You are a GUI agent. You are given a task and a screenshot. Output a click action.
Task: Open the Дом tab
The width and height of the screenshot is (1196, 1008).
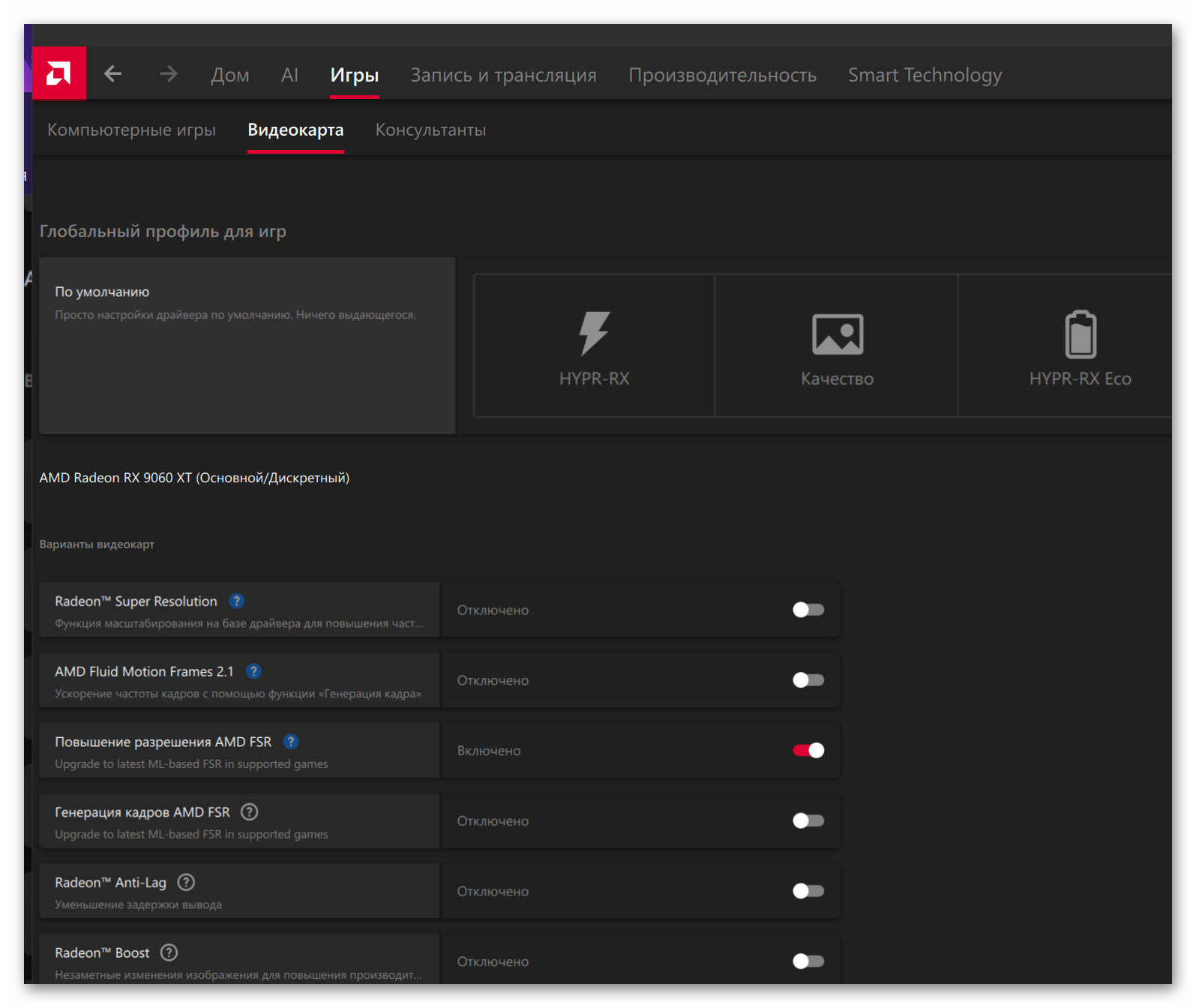pyautogui.click(x=230, y=75)
